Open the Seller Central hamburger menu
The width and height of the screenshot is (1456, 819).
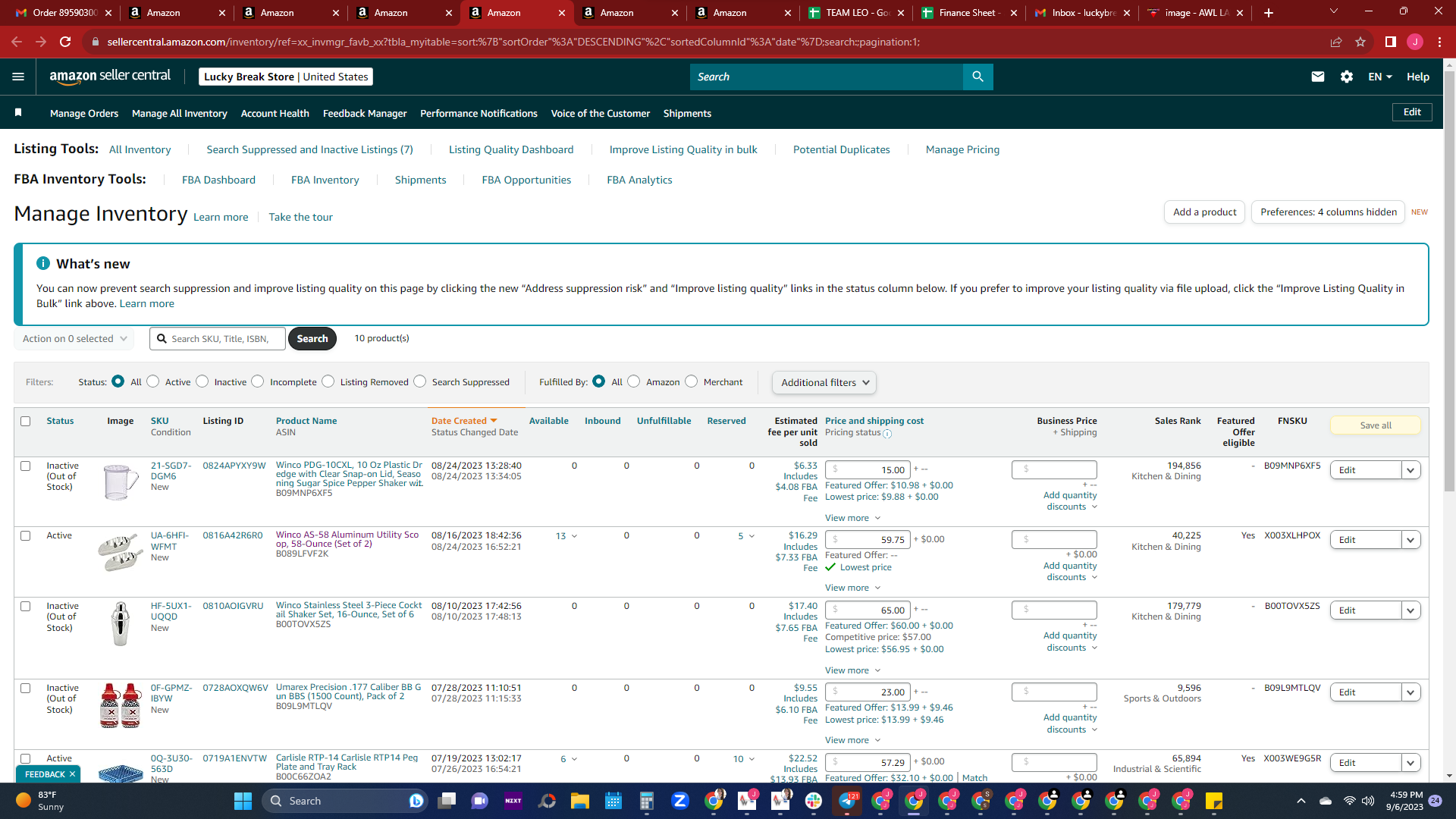(x=18, y=77)
